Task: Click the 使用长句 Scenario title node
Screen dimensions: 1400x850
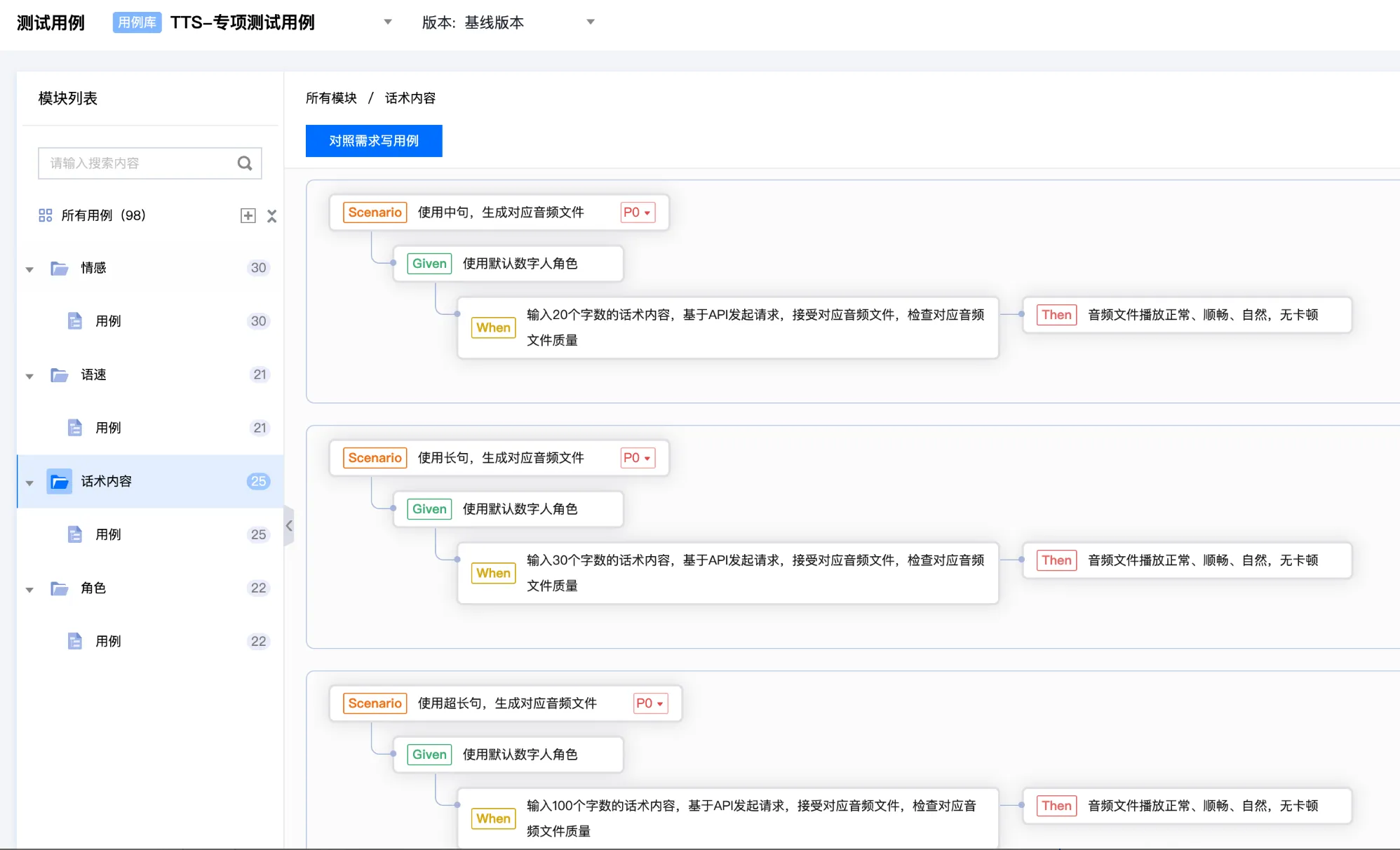Action: coord(499,458)
